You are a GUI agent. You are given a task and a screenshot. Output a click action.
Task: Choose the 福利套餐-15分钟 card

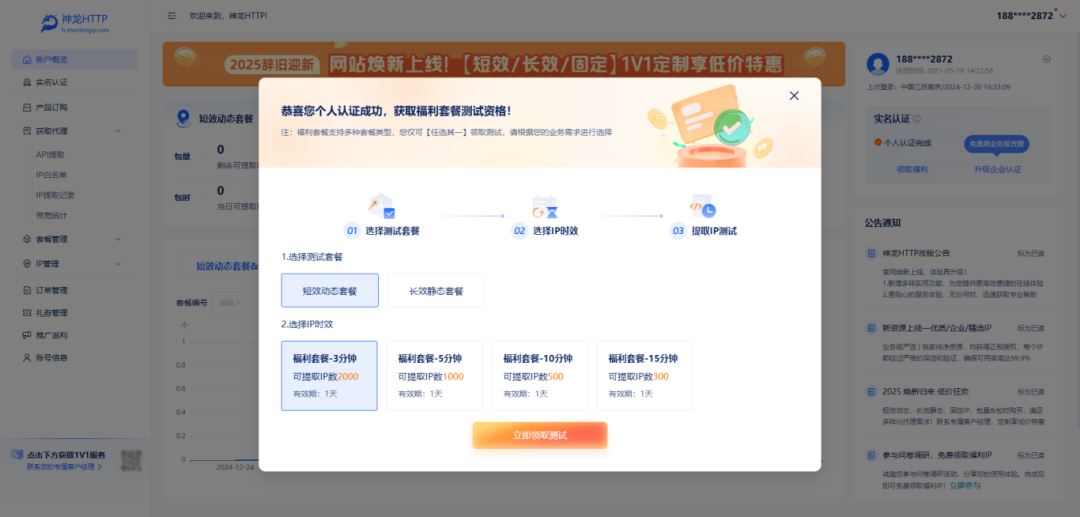[x=645, y=376]
